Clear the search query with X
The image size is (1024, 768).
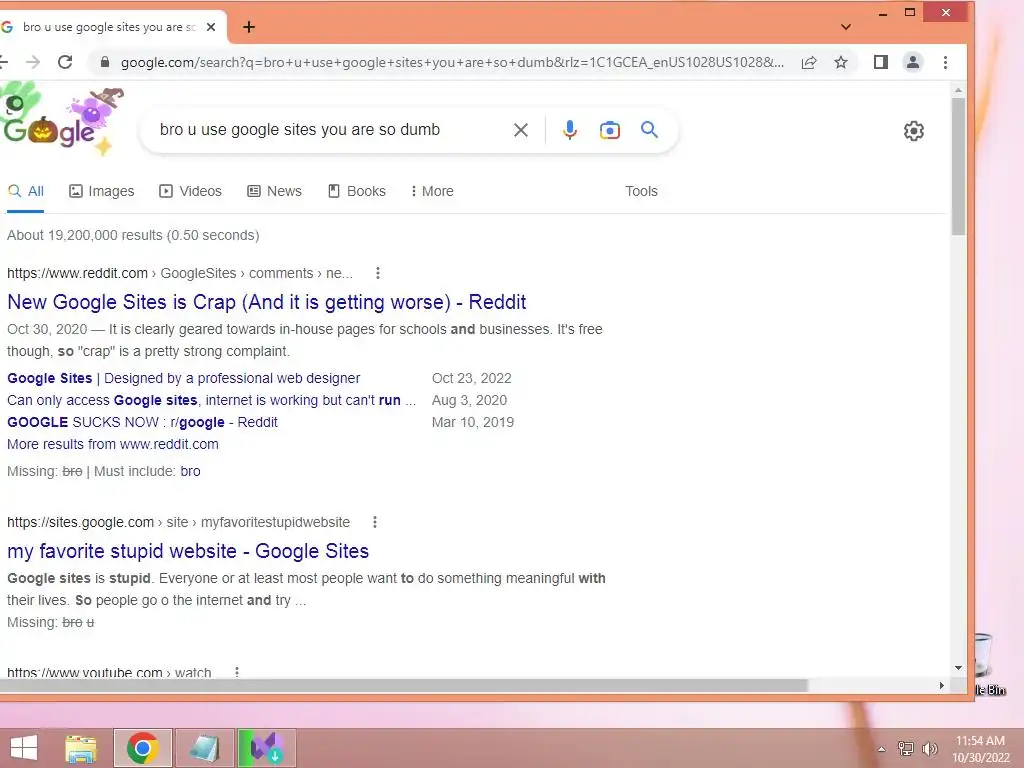click(520, 130)
